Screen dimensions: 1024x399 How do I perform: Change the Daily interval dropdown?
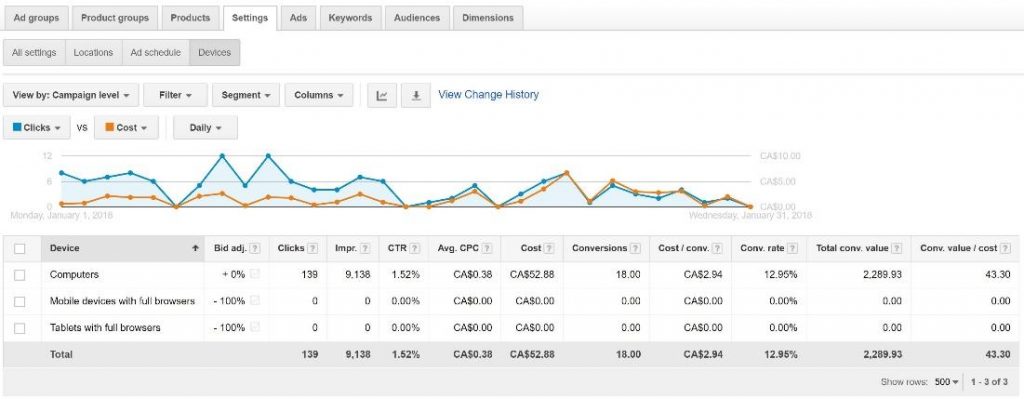point(205,128)
